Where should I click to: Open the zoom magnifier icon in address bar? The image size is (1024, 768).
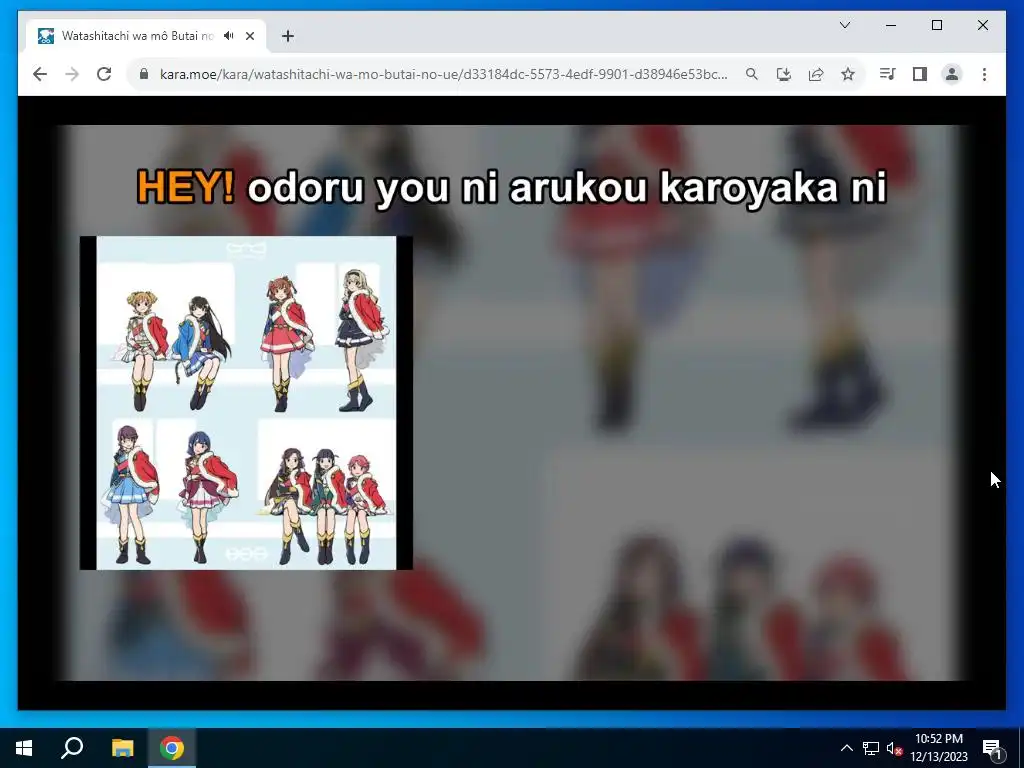[x=752, y=74]
